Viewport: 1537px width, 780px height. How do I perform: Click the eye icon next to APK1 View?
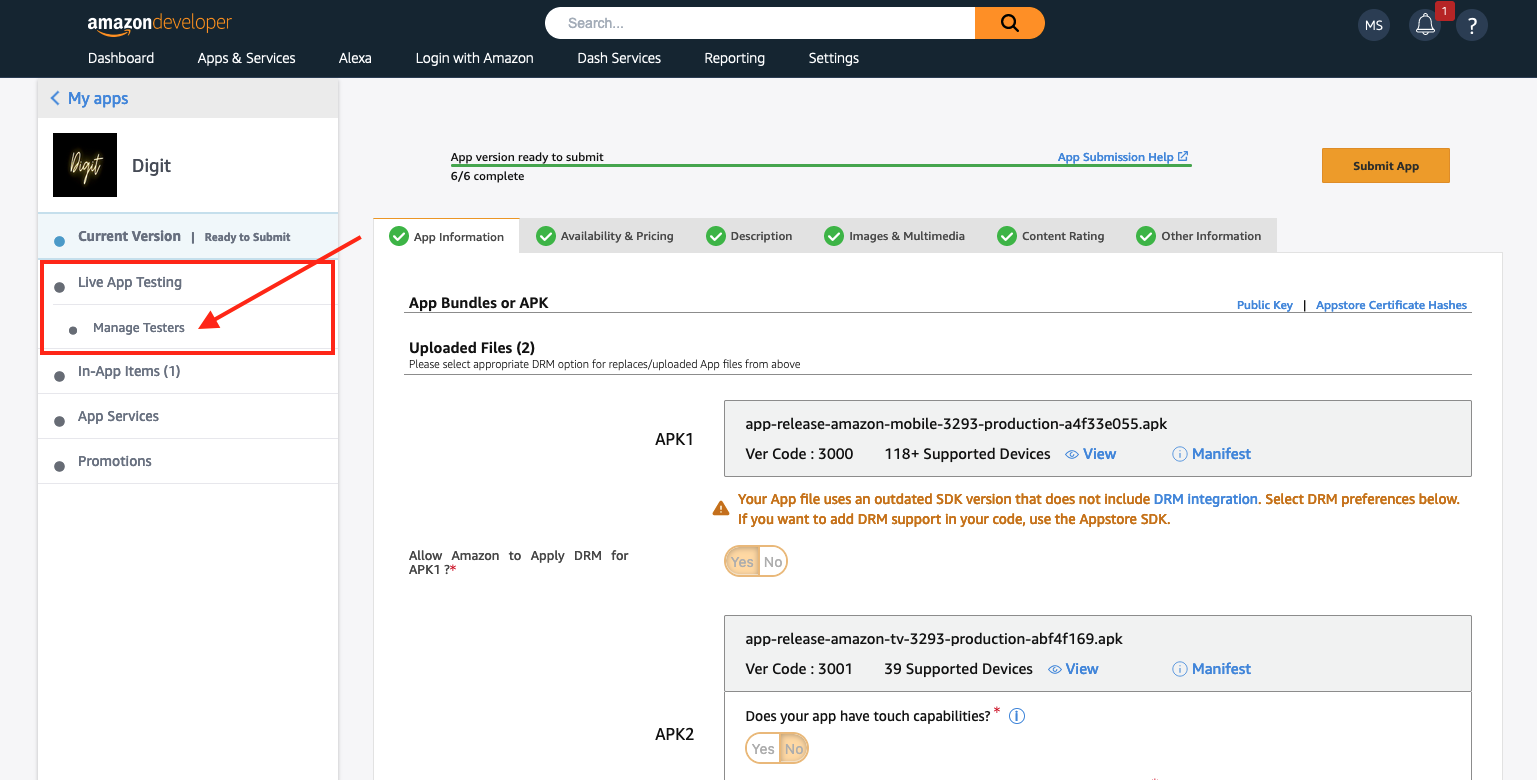click(1072, 454)
